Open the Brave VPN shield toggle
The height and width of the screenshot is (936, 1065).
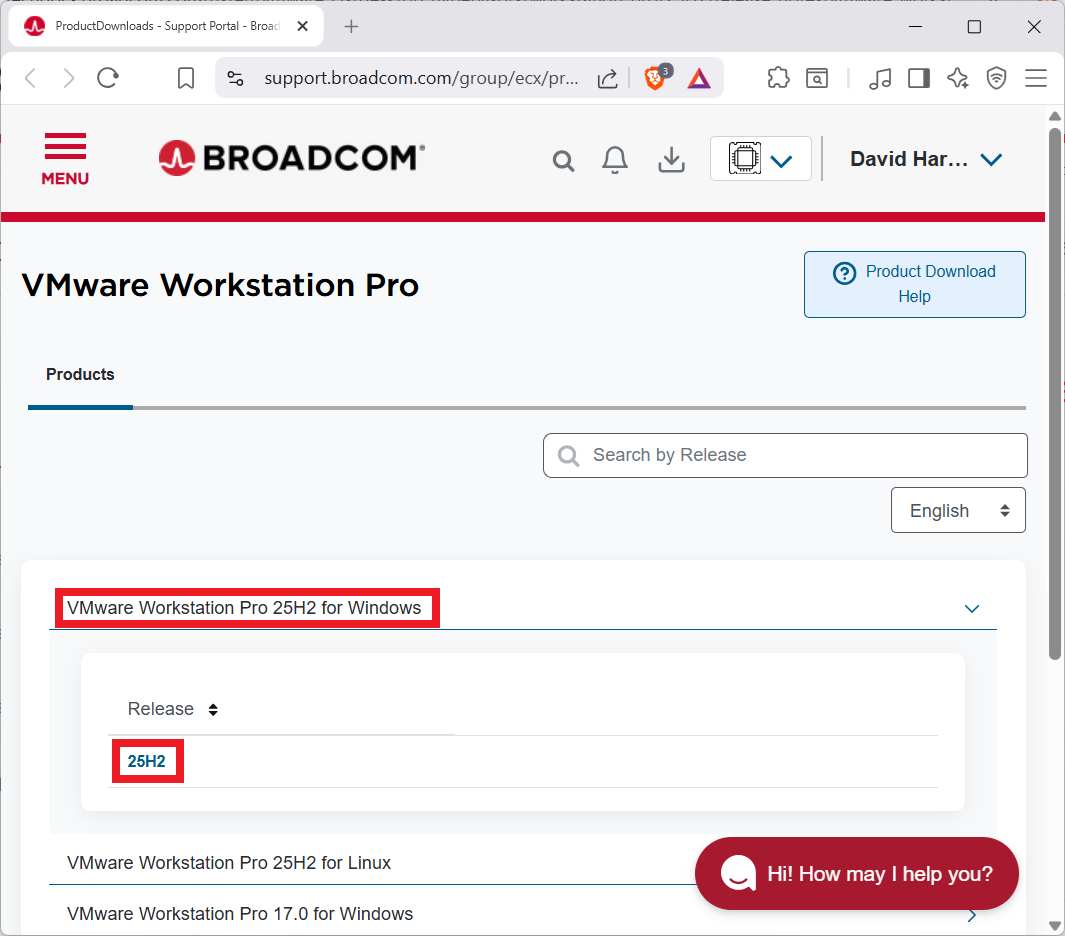pyautogui.click(x=996, y=77)
